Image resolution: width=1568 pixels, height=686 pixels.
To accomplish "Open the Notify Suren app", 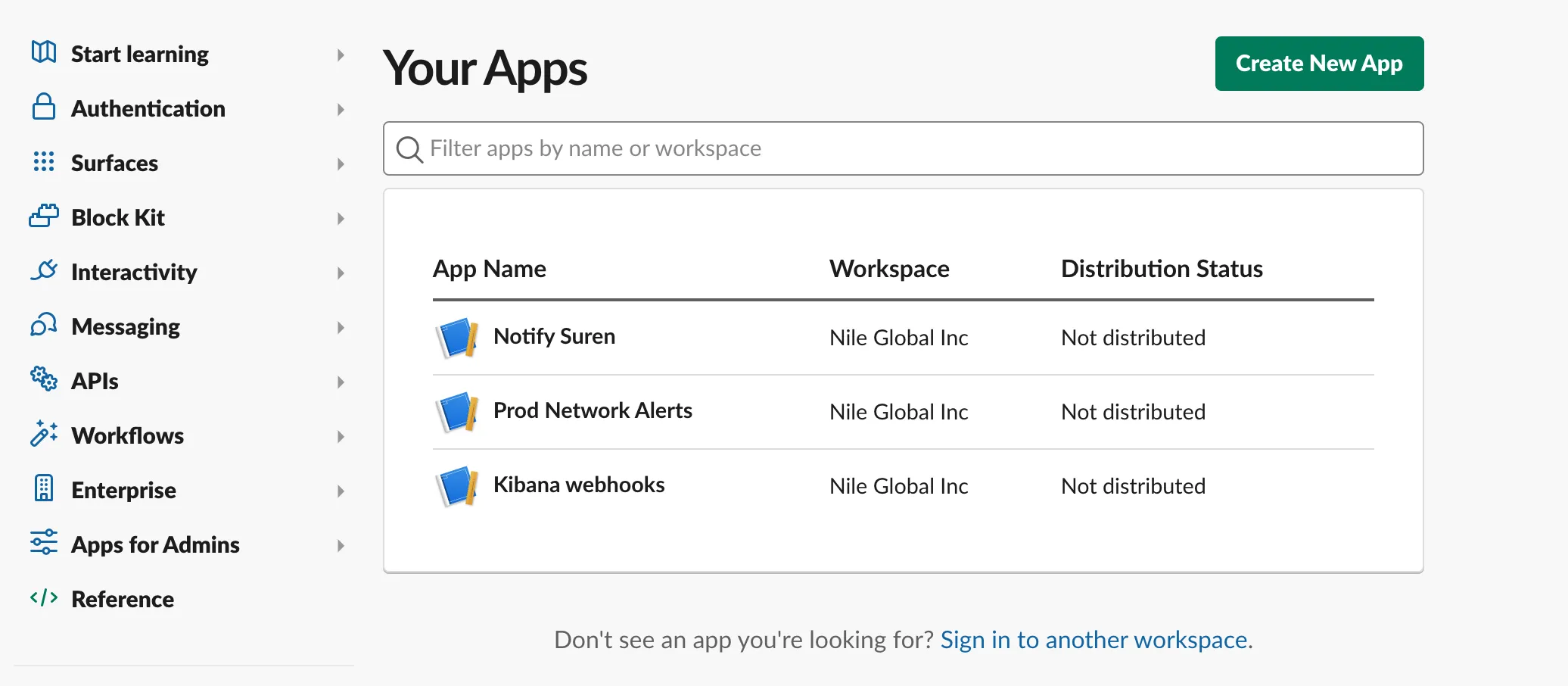I will 554,336.
